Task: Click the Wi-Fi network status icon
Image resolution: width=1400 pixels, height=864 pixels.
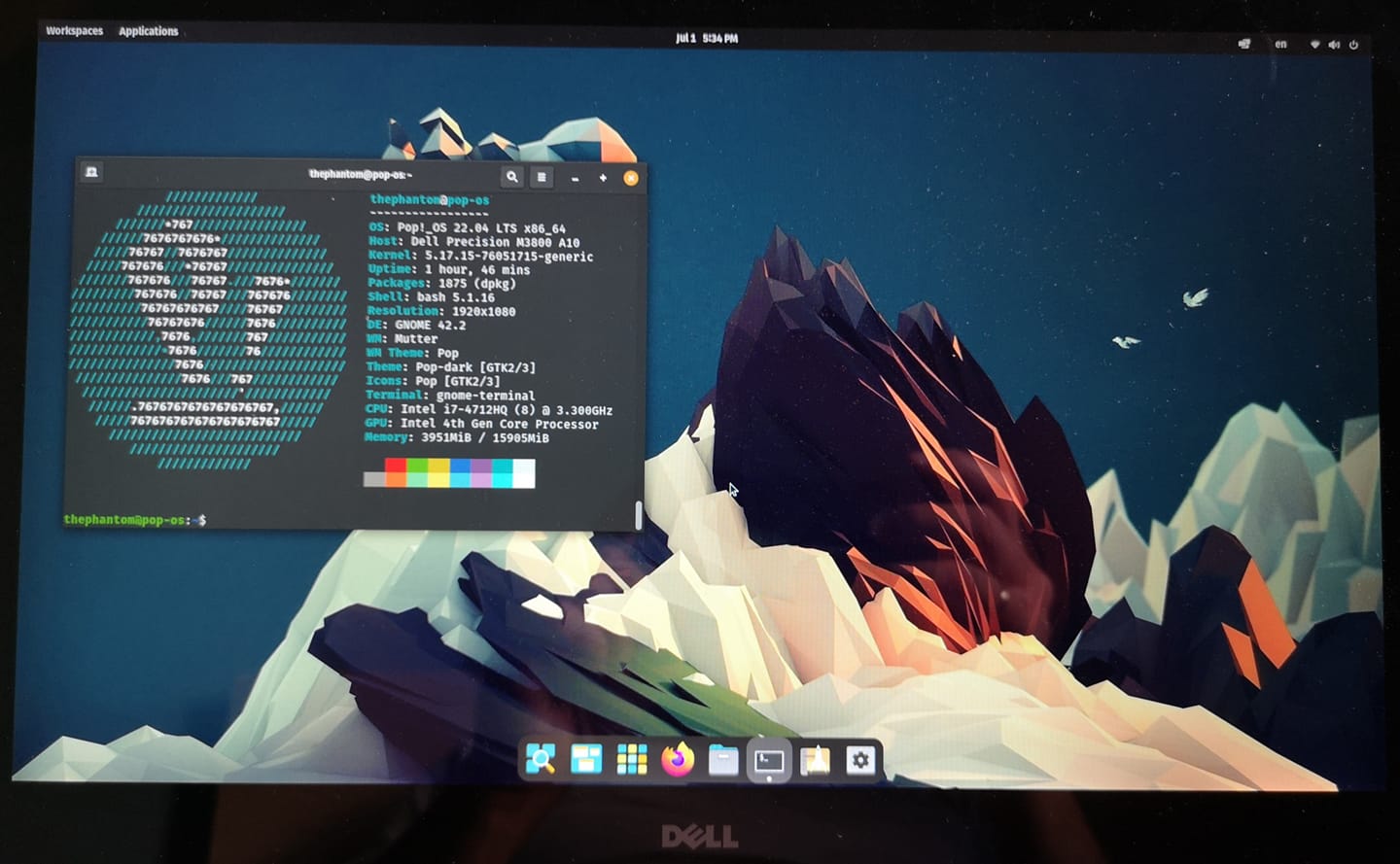Action: [1314, 45]
